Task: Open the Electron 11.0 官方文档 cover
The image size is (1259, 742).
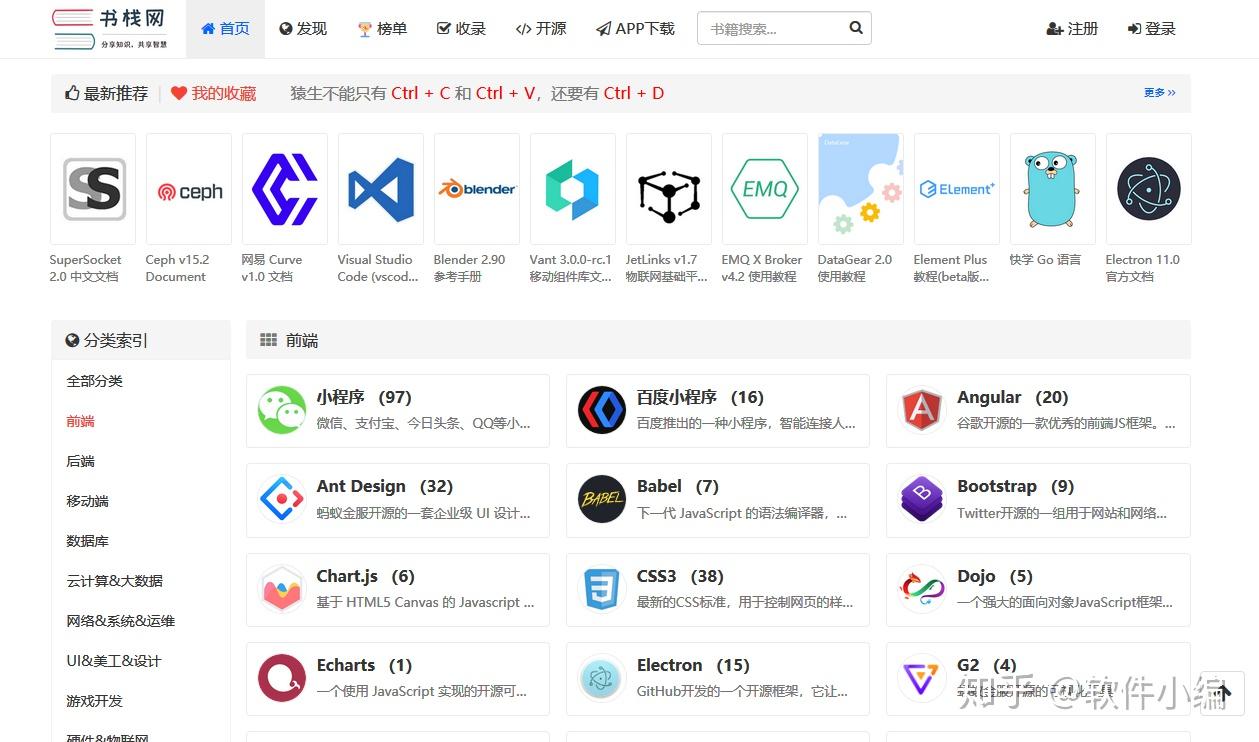Action: pos(1148,188)
